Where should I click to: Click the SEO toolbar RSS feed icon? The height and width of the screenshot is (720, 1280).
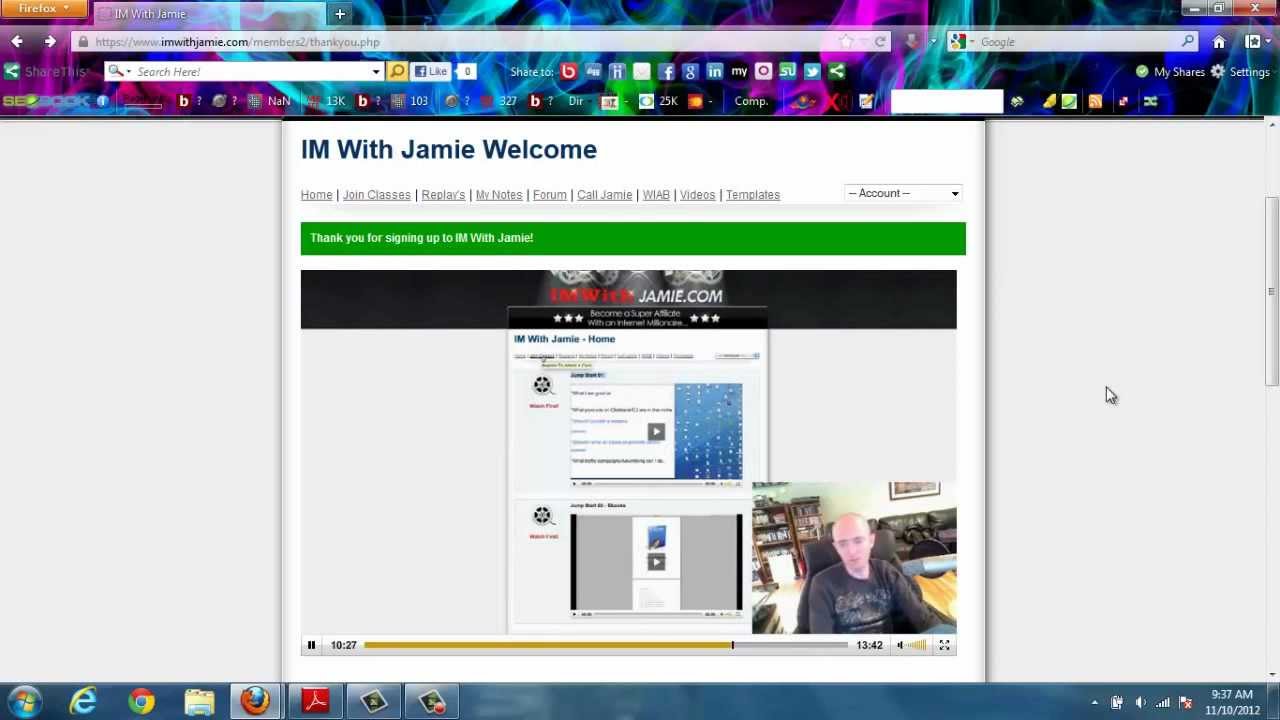click(1095, 101)
